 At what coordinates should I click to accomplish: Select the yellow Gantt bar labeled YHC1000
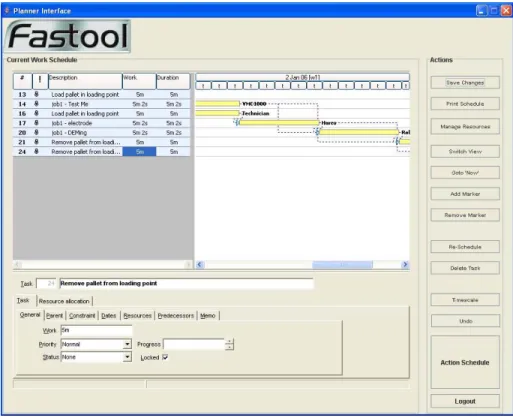217,104
